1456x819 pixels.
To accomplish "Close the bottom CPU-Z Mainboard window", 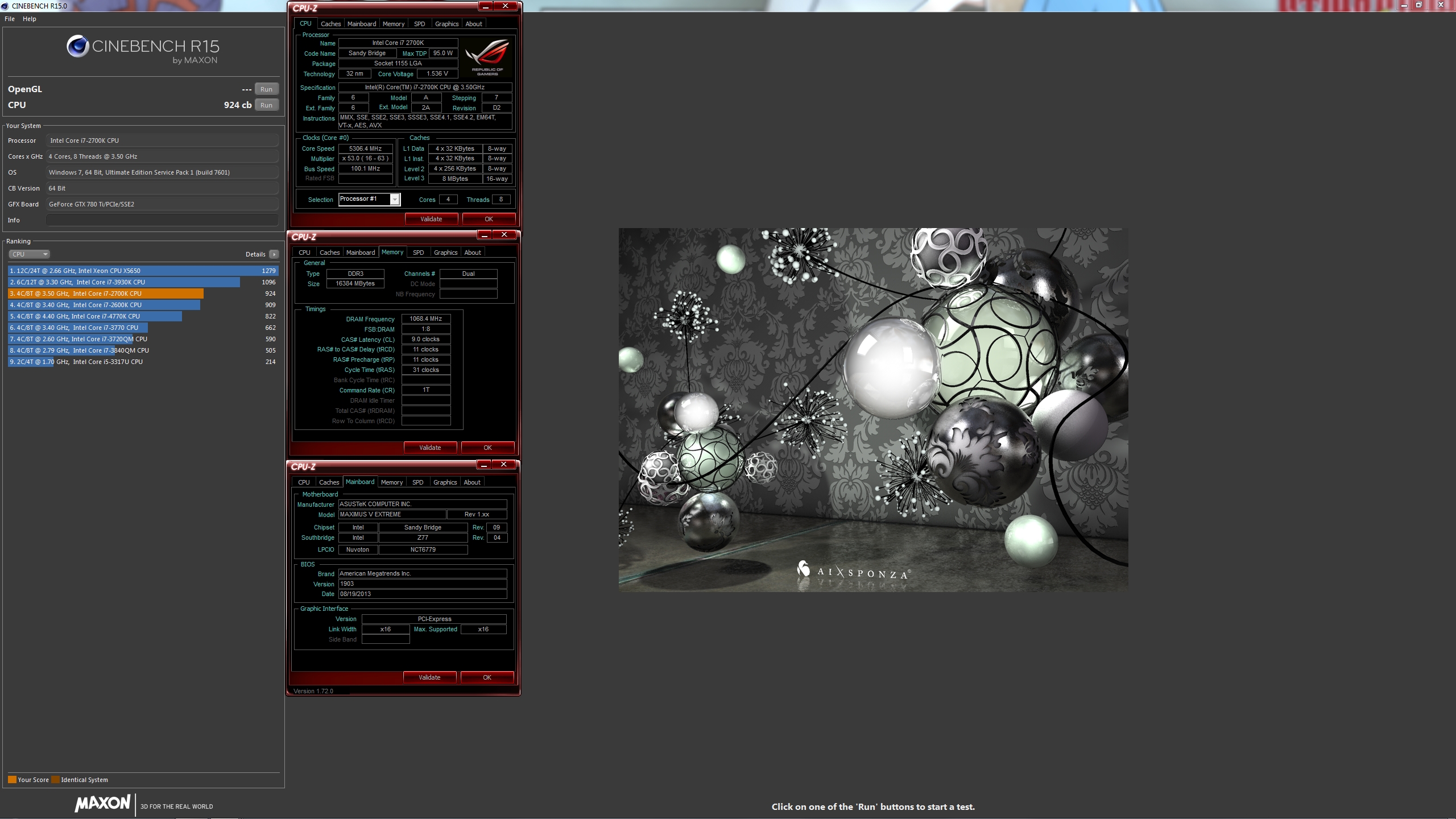I will 503,465.
